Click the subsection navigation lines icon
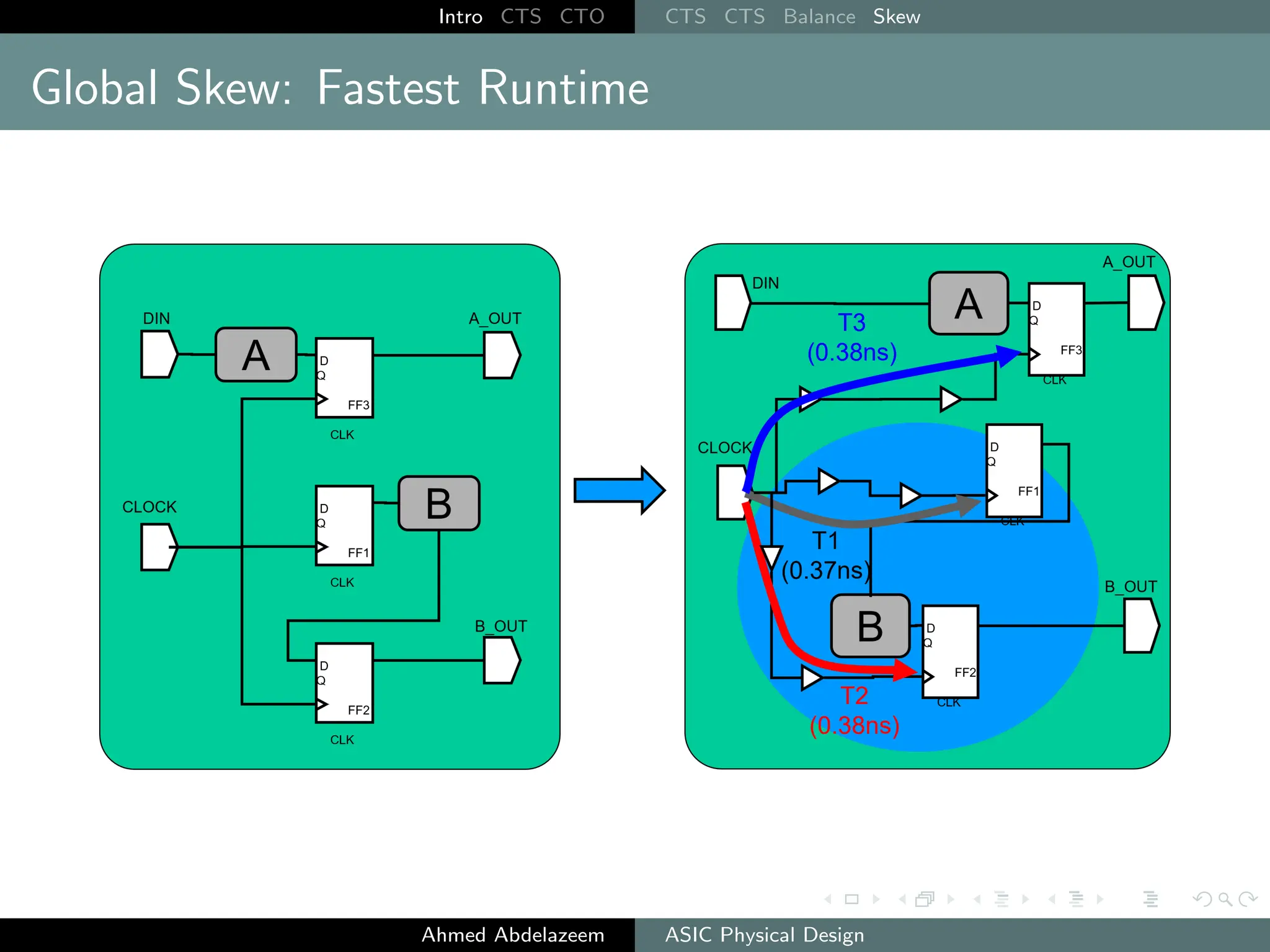This screenshot has height=952, width=1270. (x=1001, y=899)
